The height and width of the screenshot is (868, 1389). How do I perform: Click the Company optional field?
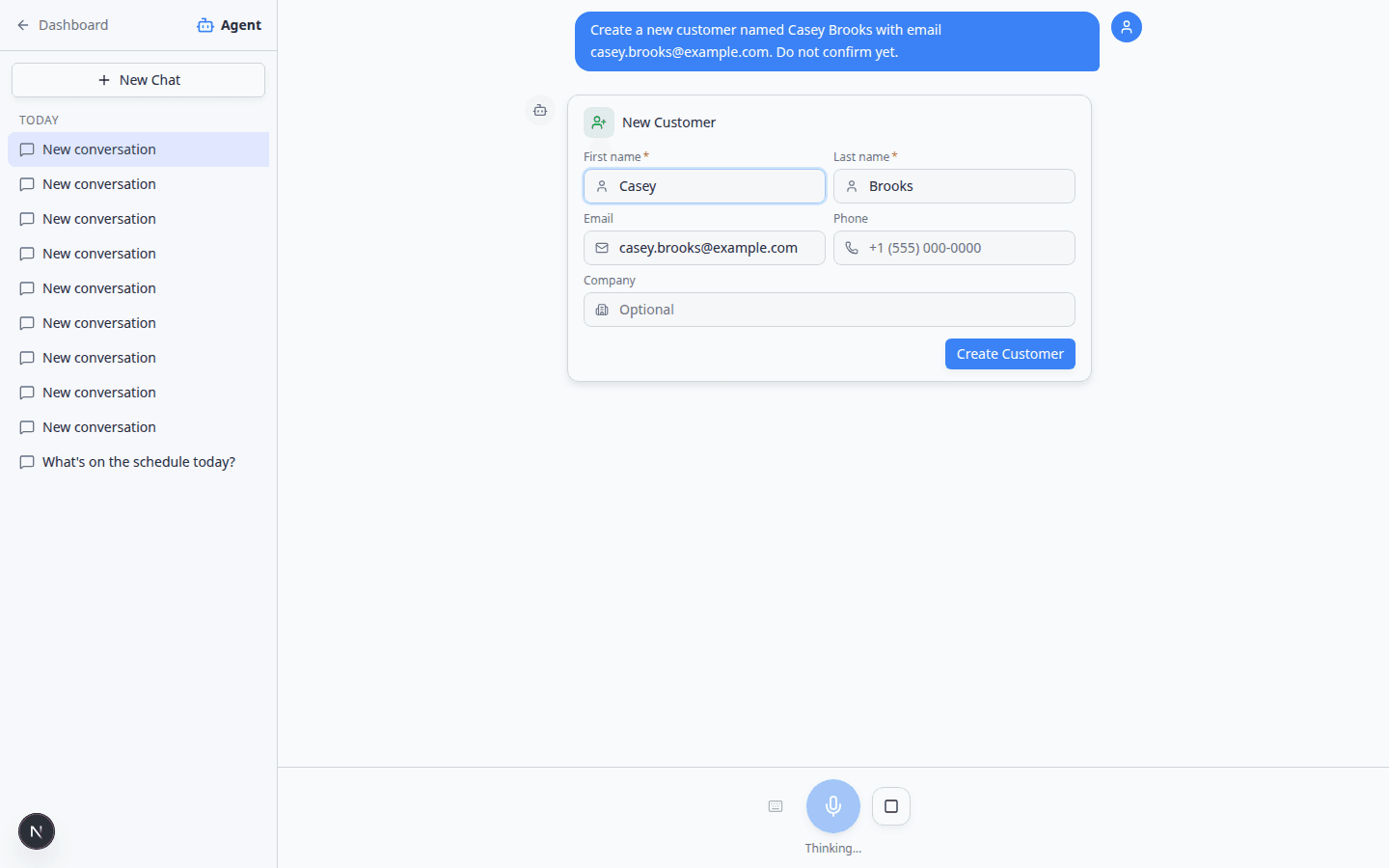coord(830,310)
